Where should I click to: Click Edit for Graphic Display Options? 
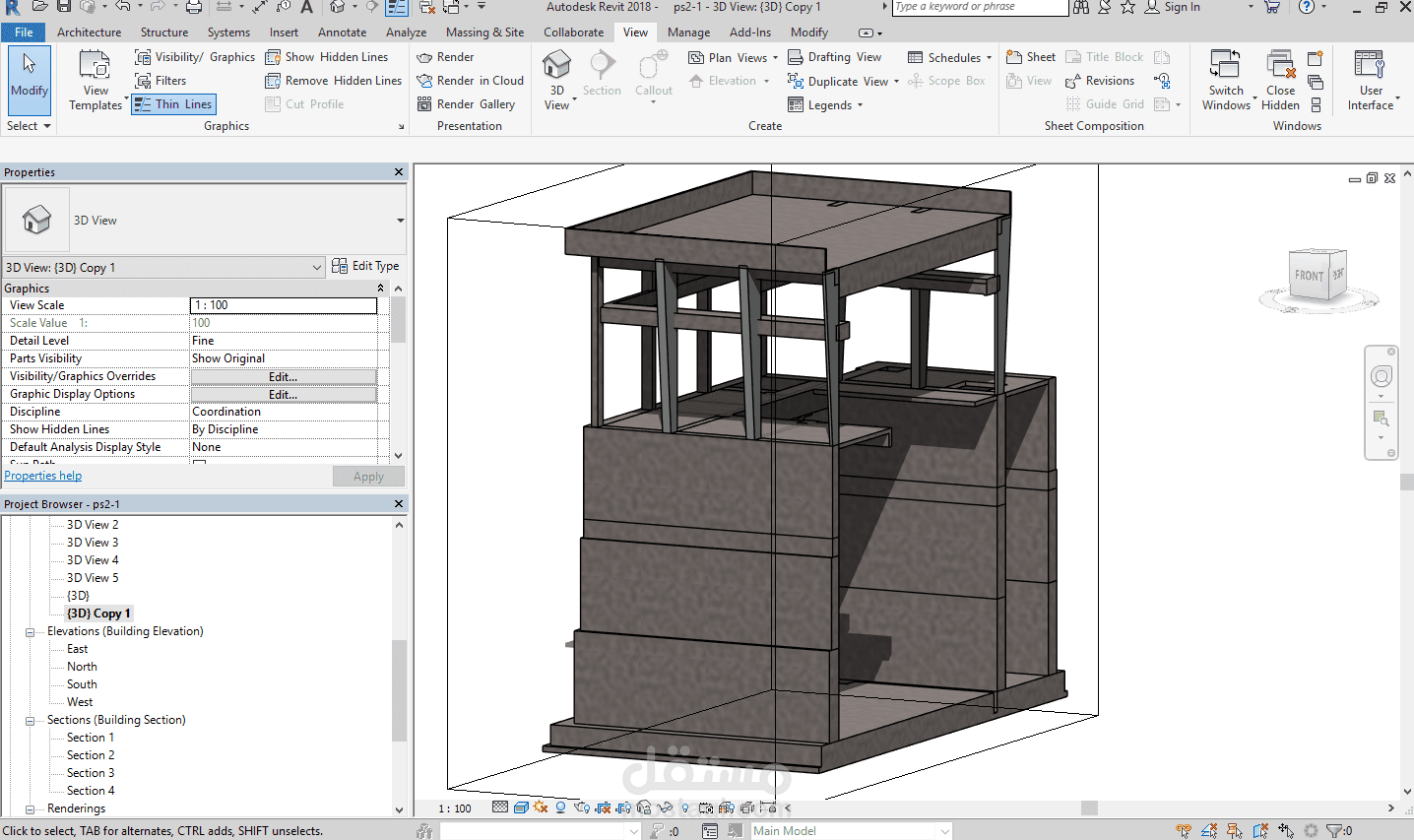[x=284, y=394]
